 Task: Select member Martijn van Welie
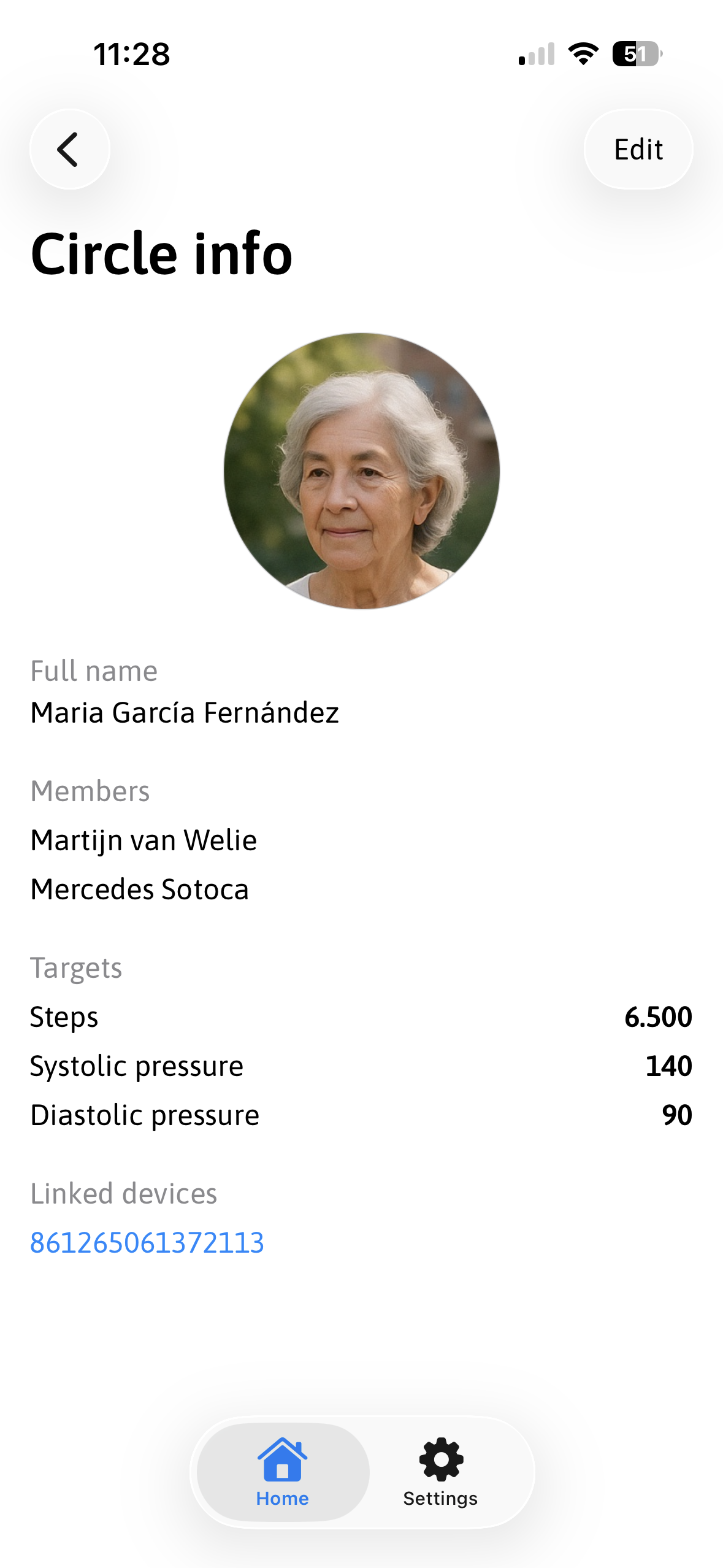[144, 840]
